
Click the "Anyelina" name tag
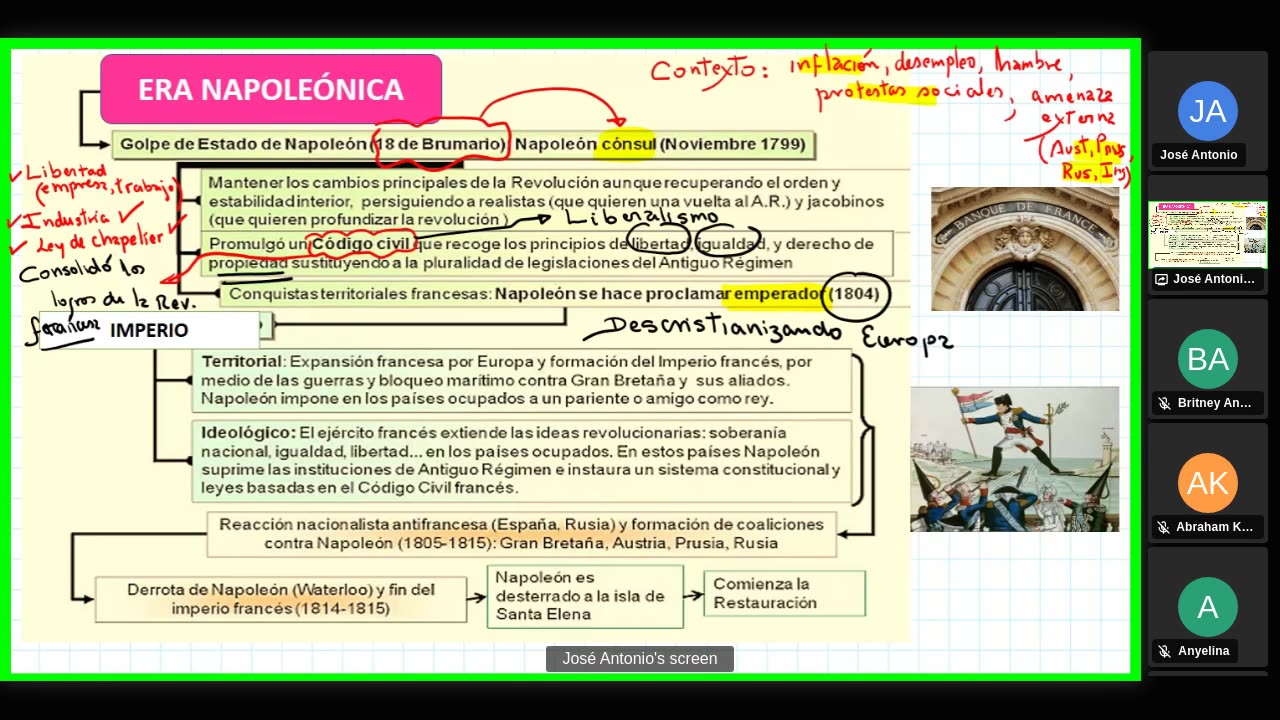1194,651
